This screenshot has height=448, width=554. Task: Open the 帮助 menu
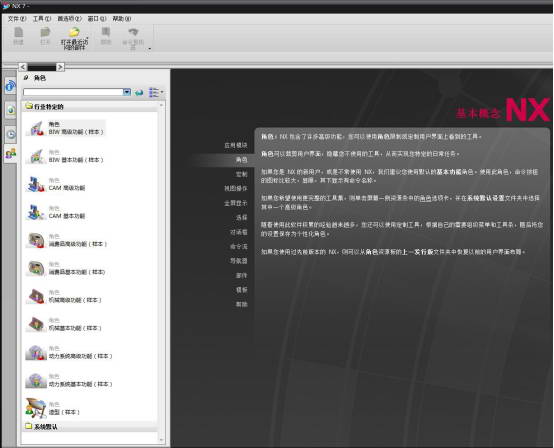click(x=122, y=19)
